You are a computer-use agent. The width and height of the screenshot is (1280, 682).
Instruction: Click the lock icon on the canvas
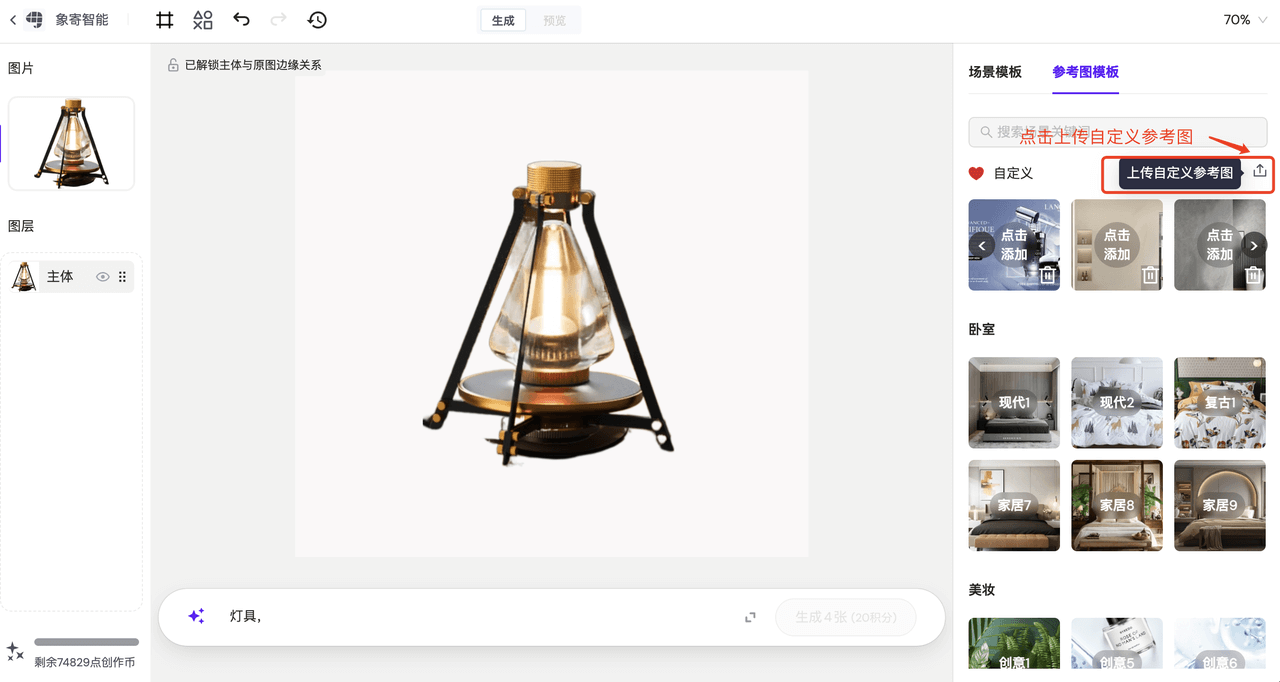(173, 65)
